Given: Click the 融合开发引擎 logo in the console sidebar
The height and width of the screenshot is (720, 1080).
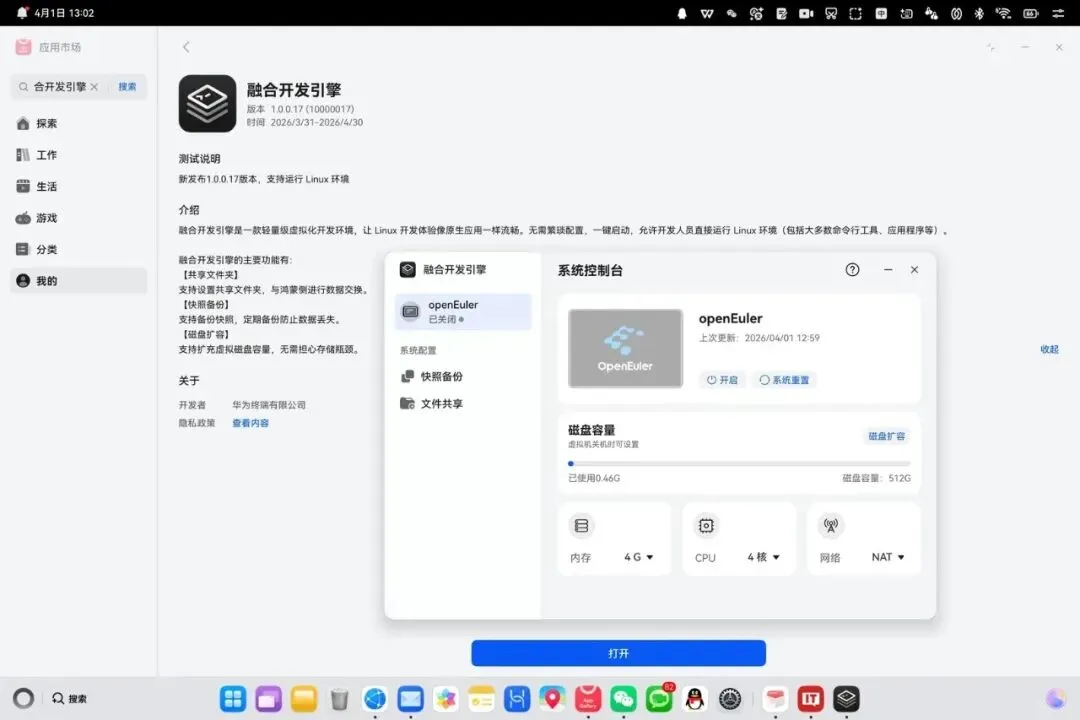Looking at the screenshot, I should [x=408, y=269].
